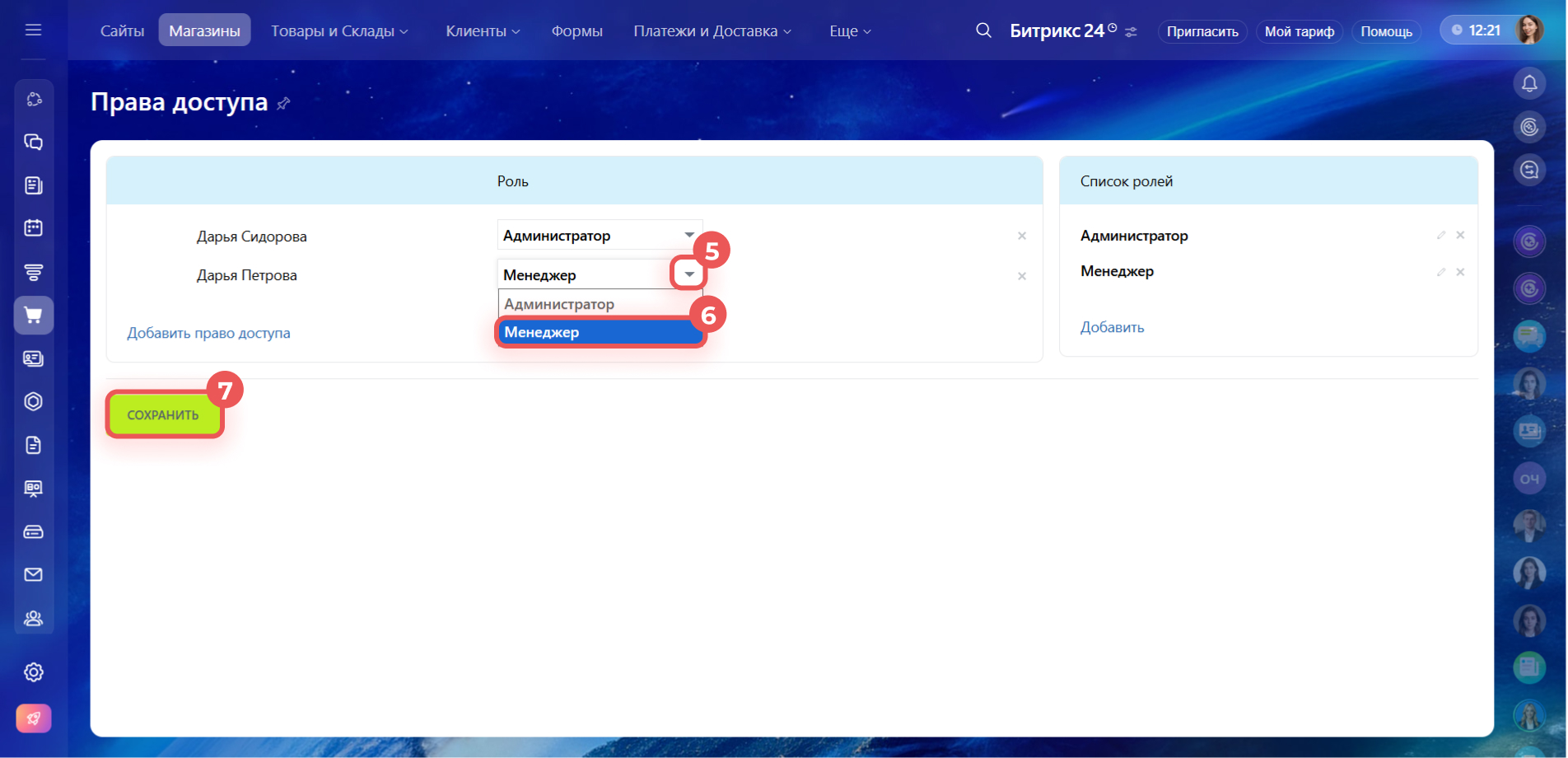Delete the Менеджер role from list

[1460, 272]
